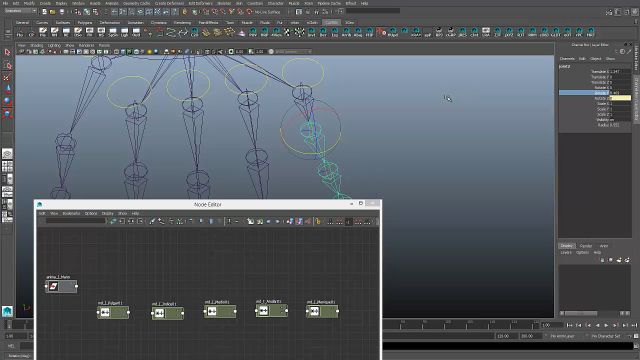640x360 pixels.
Task: Click the Save Scene icon on status line
Action: point(62,12)
